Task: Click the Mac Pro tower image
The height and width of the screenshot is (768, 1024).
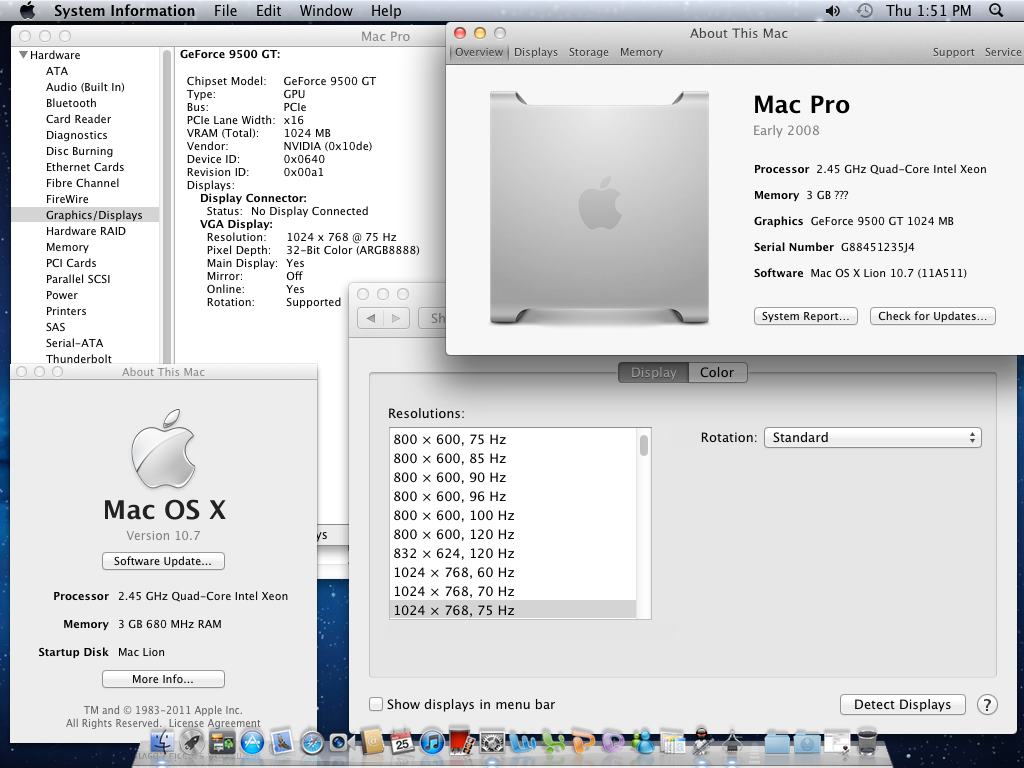Action: pos(600,208)
